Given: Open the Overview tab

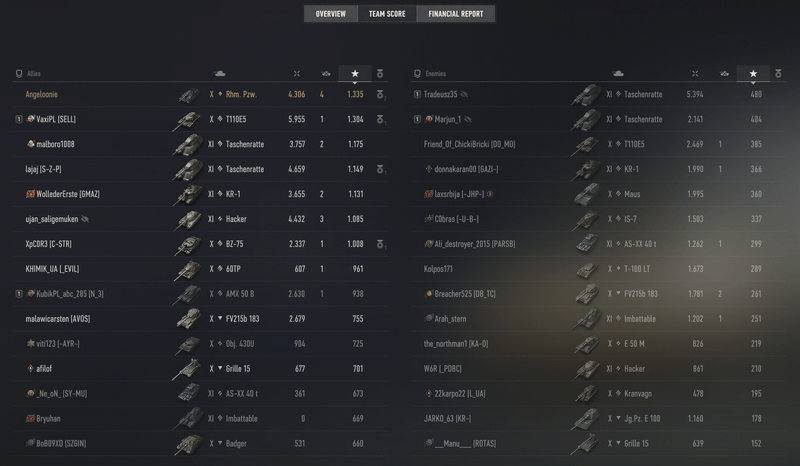Looking at the screenshot, I should (330, 14).
